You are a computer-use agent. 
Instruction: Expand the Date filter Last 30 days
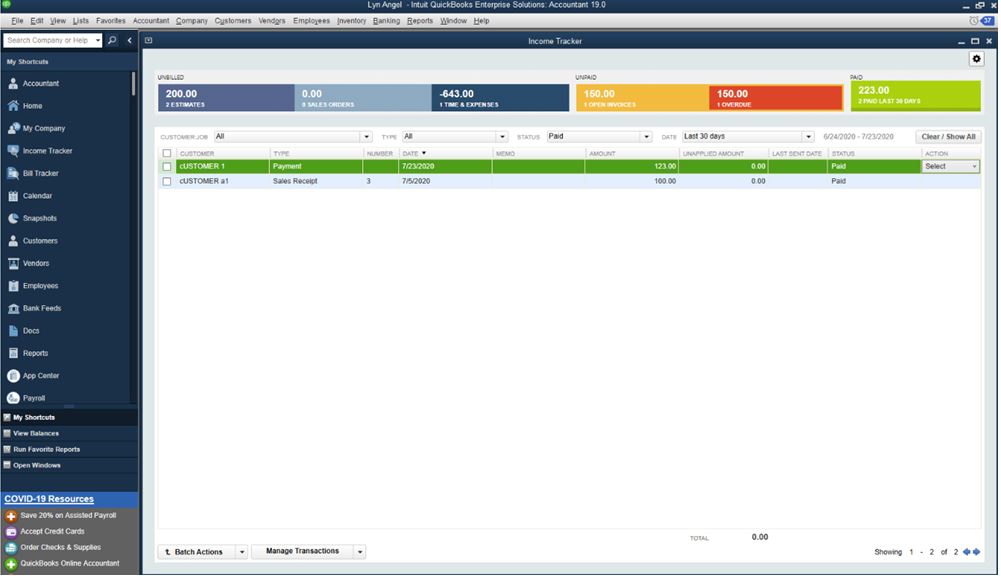pyautogui.click(x=809, y=137)
